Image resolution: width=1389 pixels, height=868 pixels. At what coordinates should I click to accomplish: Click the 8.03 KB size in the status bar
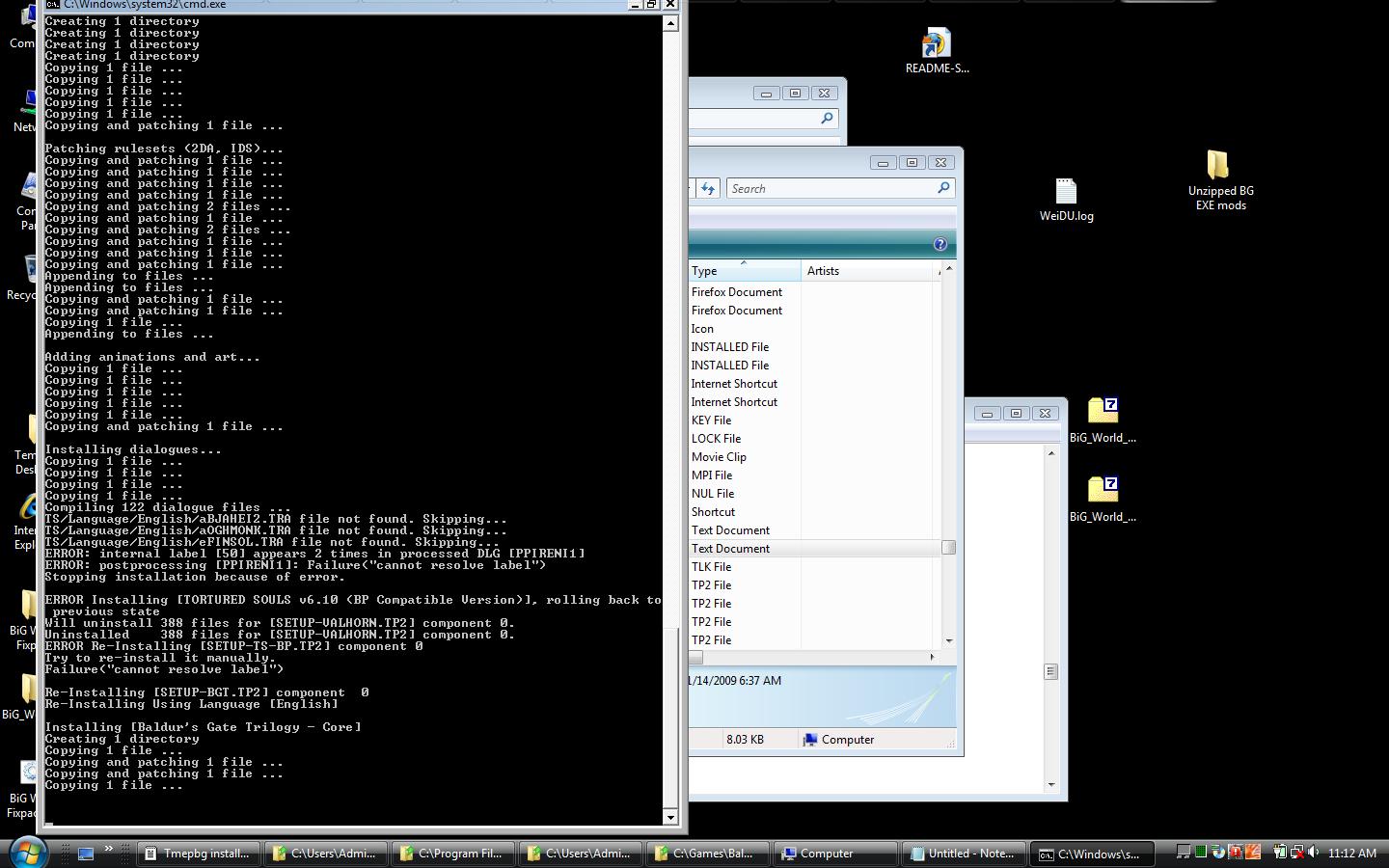point(745,740)
